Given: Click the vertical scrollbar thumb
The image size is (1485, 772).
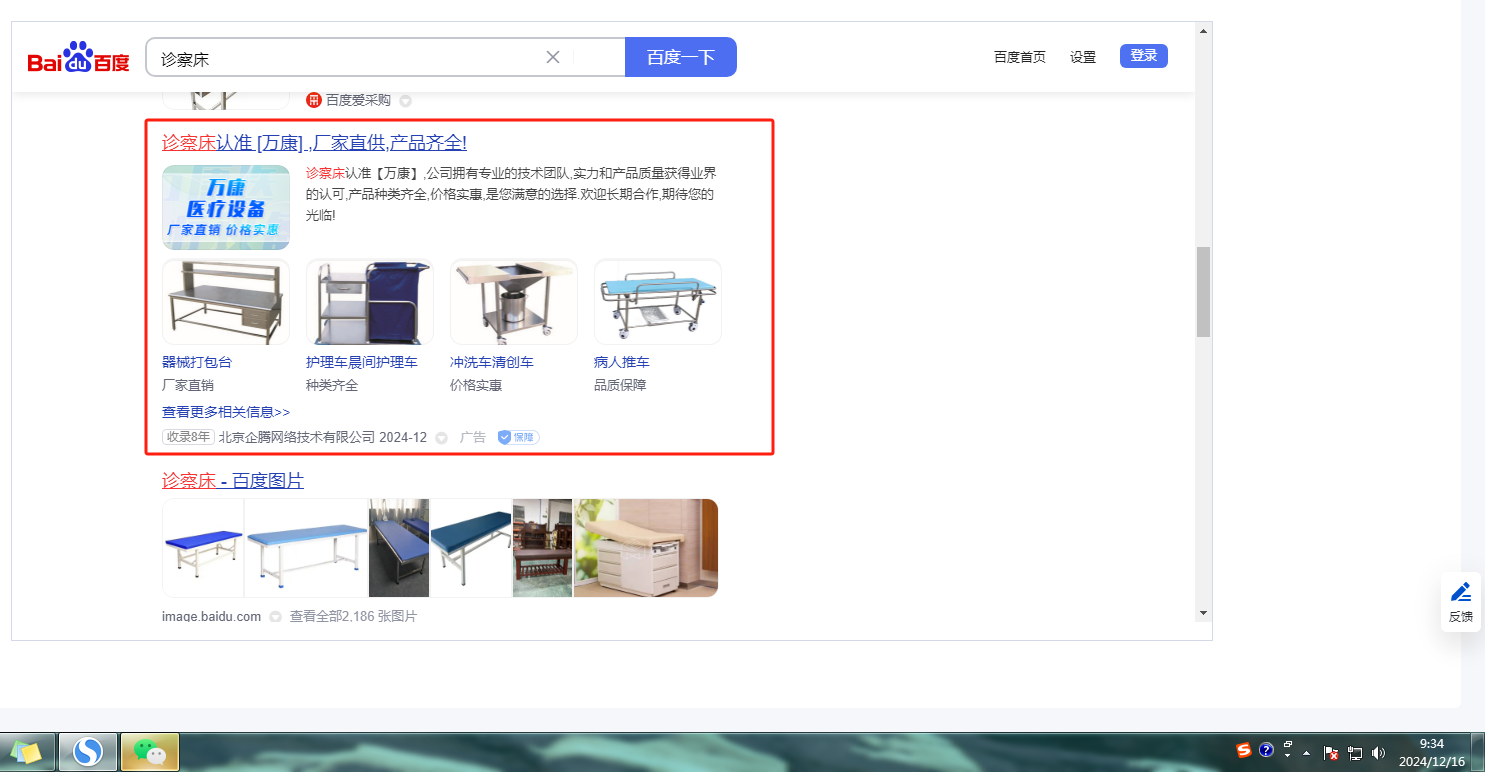Looking at the screenshot, I should [x=1203, y=291].
